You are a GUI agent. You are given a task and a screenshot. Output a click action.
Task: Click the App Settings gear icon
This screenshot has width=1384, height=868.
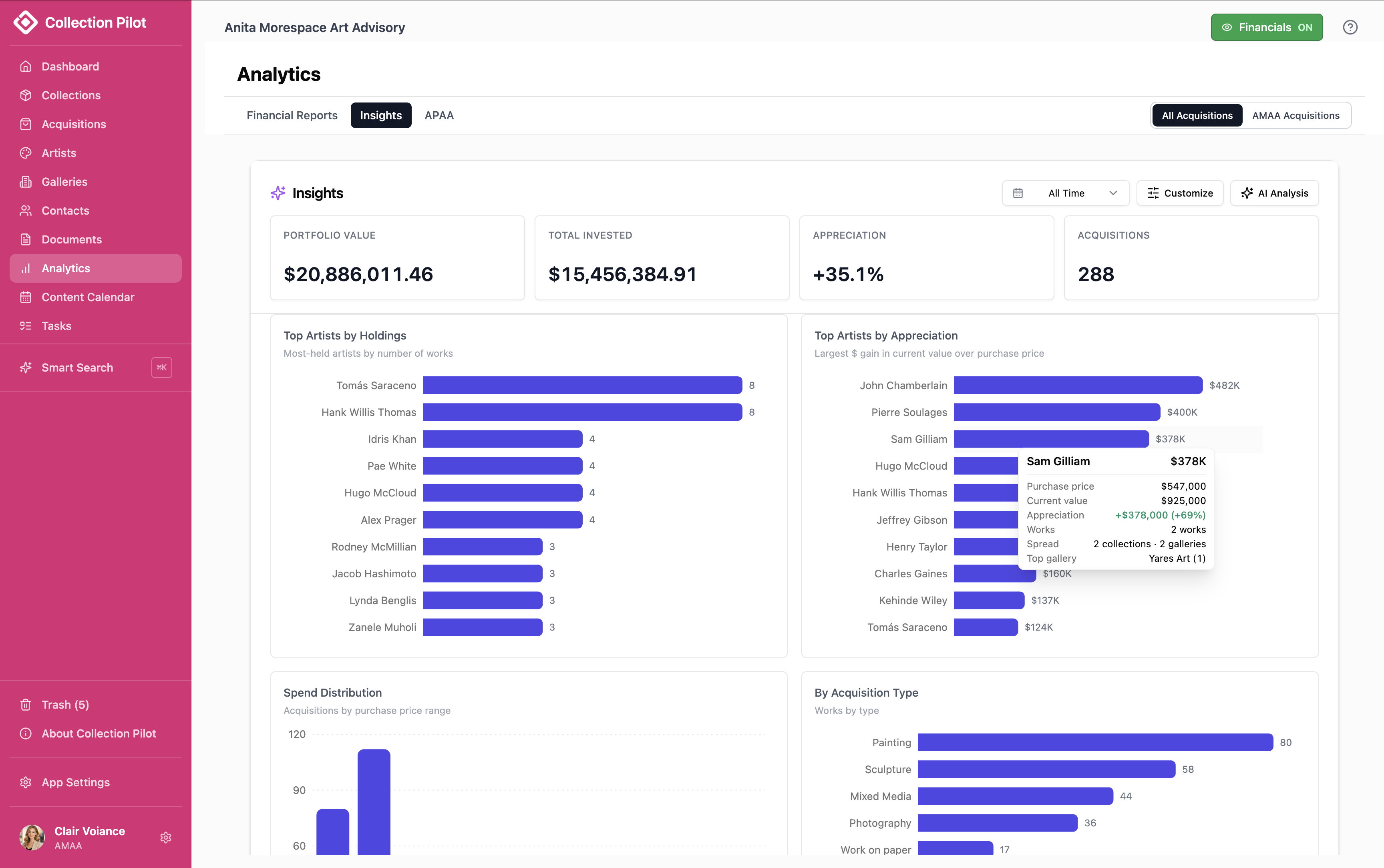(x=25, y=782)
